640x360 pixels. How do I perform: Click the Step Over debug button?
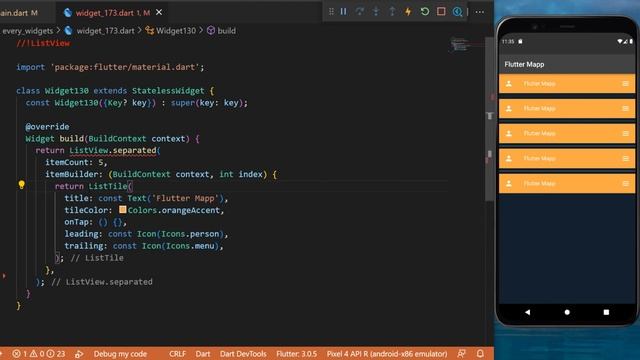[x=360, y=12]
